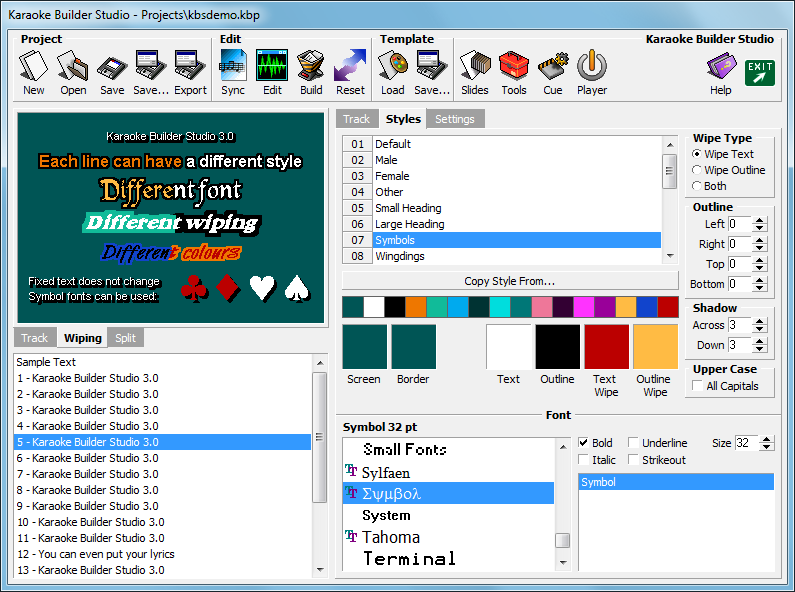Click the Screen color swatch
This screenshot has height=592, width=795.
pos(365,347)
